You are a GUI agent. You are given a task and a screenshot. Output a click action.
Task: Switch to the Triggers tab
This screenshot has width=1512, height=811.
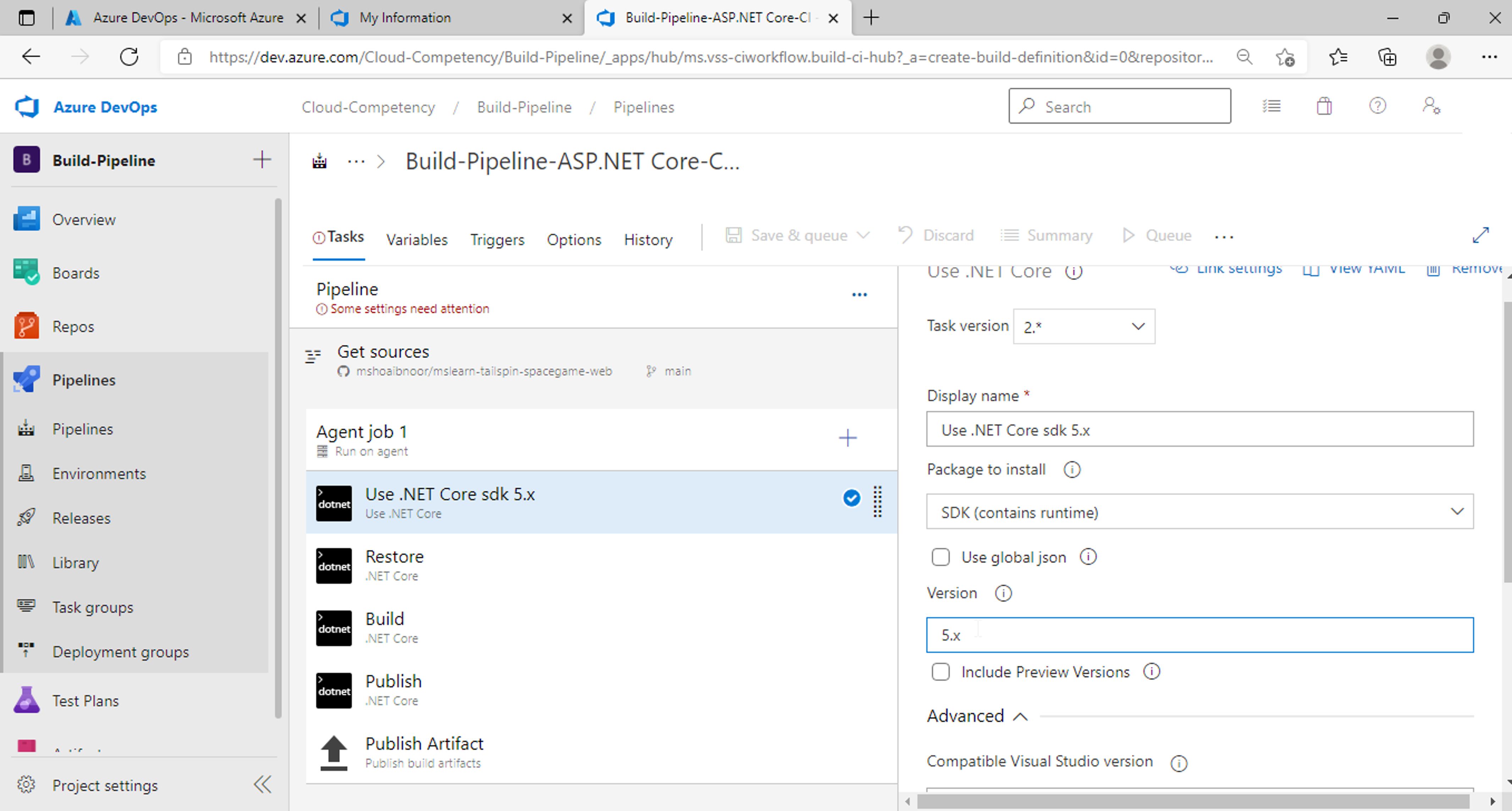(497, 240)
